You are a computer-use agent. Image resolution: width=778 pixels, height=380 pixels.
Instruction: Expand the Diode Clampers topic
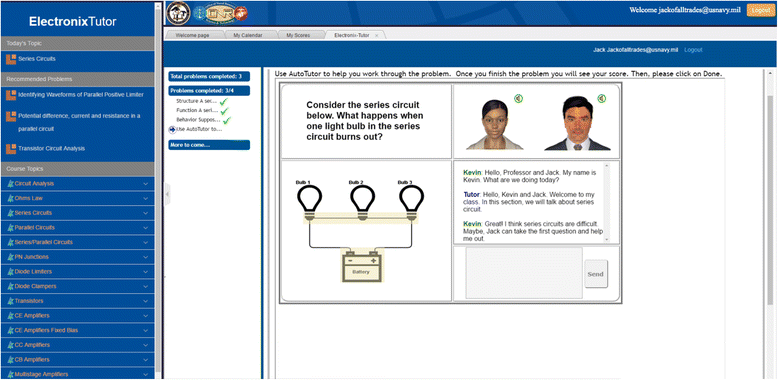[x=145, y=286]
